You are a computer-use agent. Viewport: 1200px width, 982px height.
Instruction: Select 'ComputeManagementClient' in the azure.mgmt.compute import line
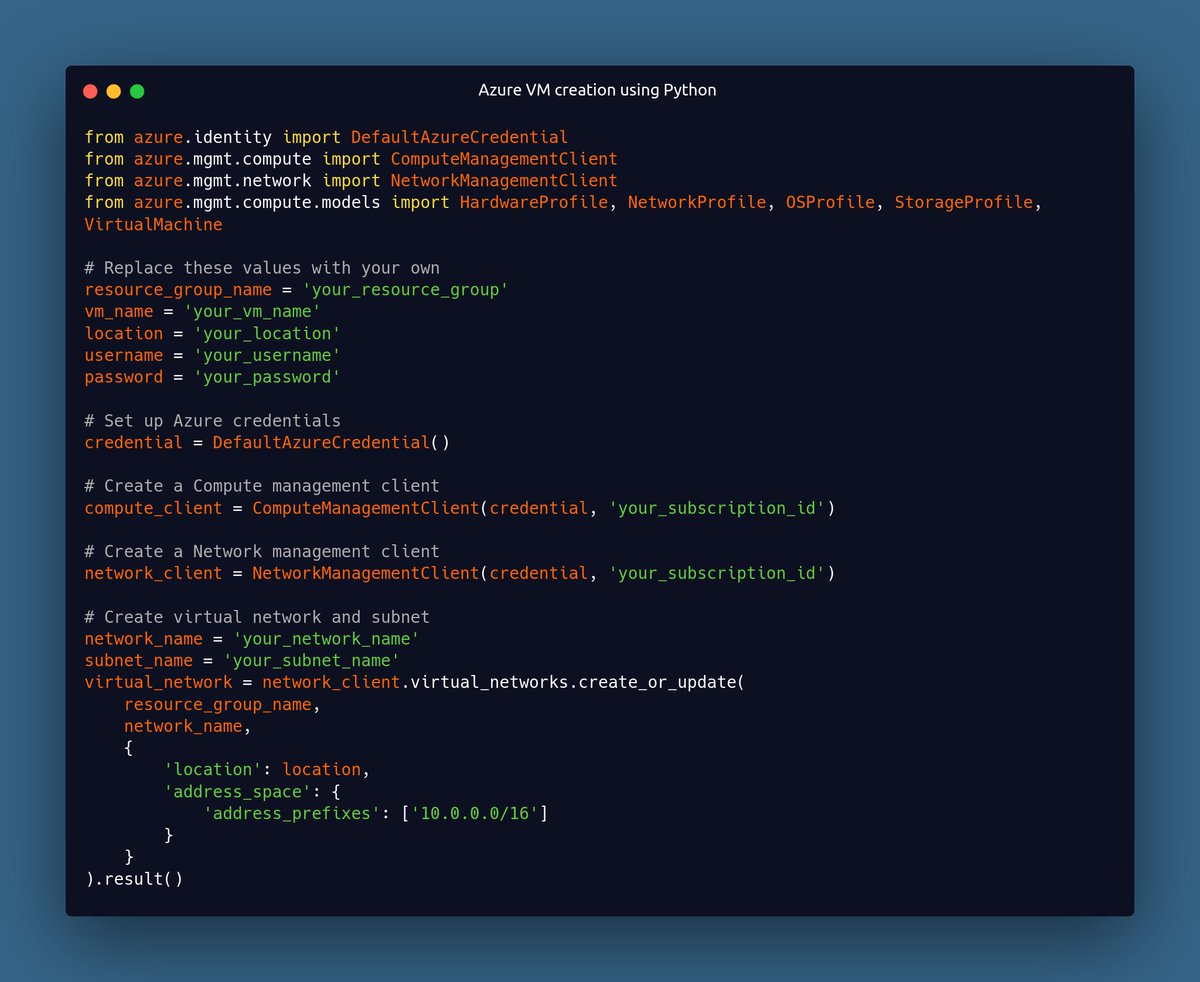[504, 159]
